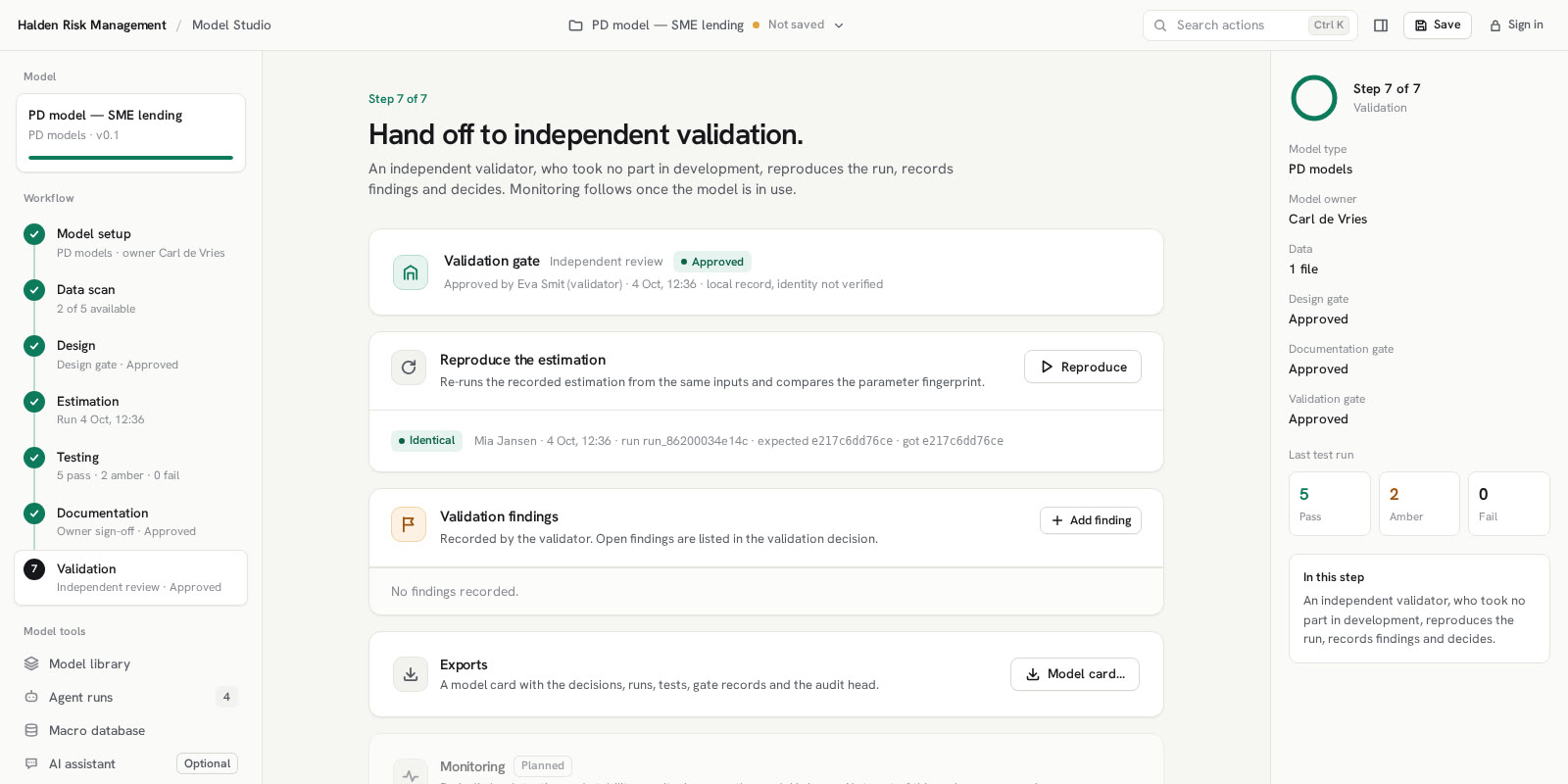This screenshot has width=1568, height=784.
Task: Add a finding with the Add finding button
Action: [1091, 520]
